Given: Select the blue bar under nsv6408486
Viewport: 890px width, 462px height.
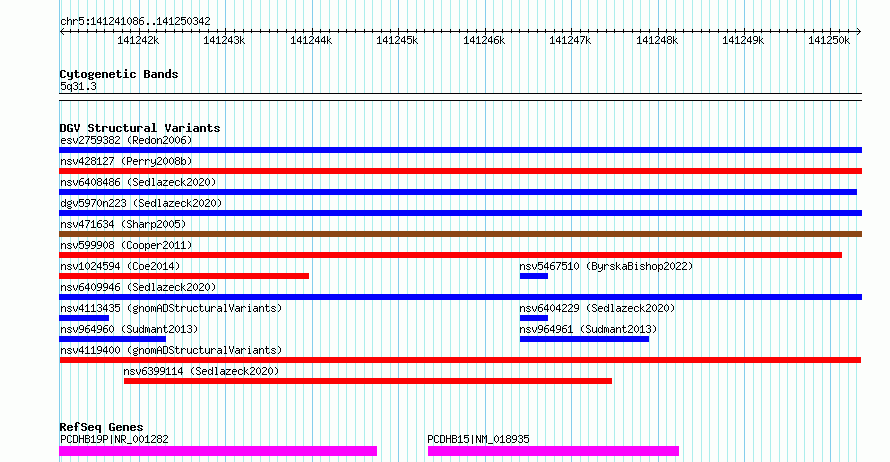Looking at the screenshot, I should (458, 192).
